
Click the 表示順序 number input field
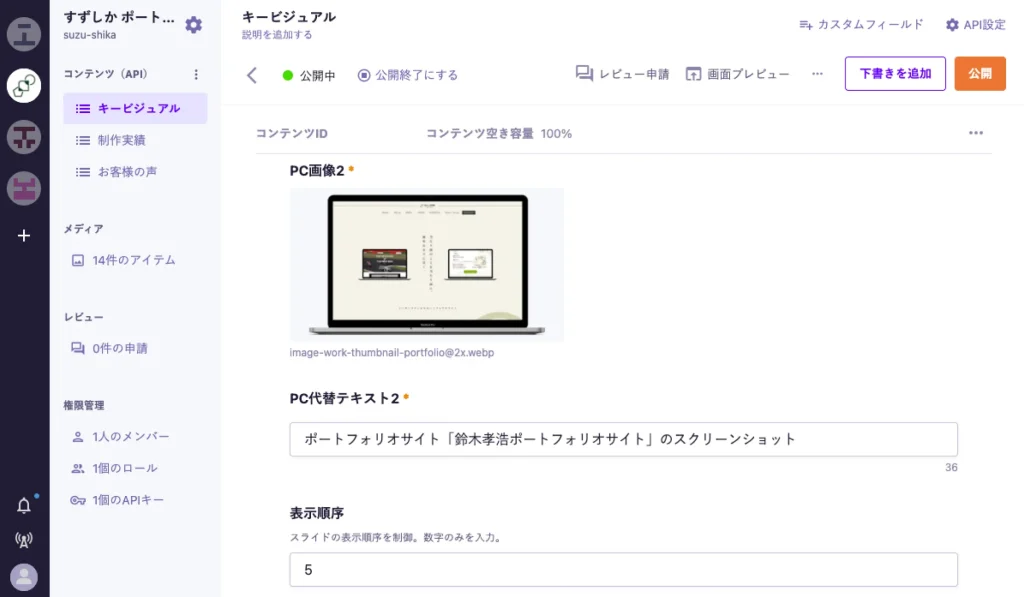pos(623,569)
